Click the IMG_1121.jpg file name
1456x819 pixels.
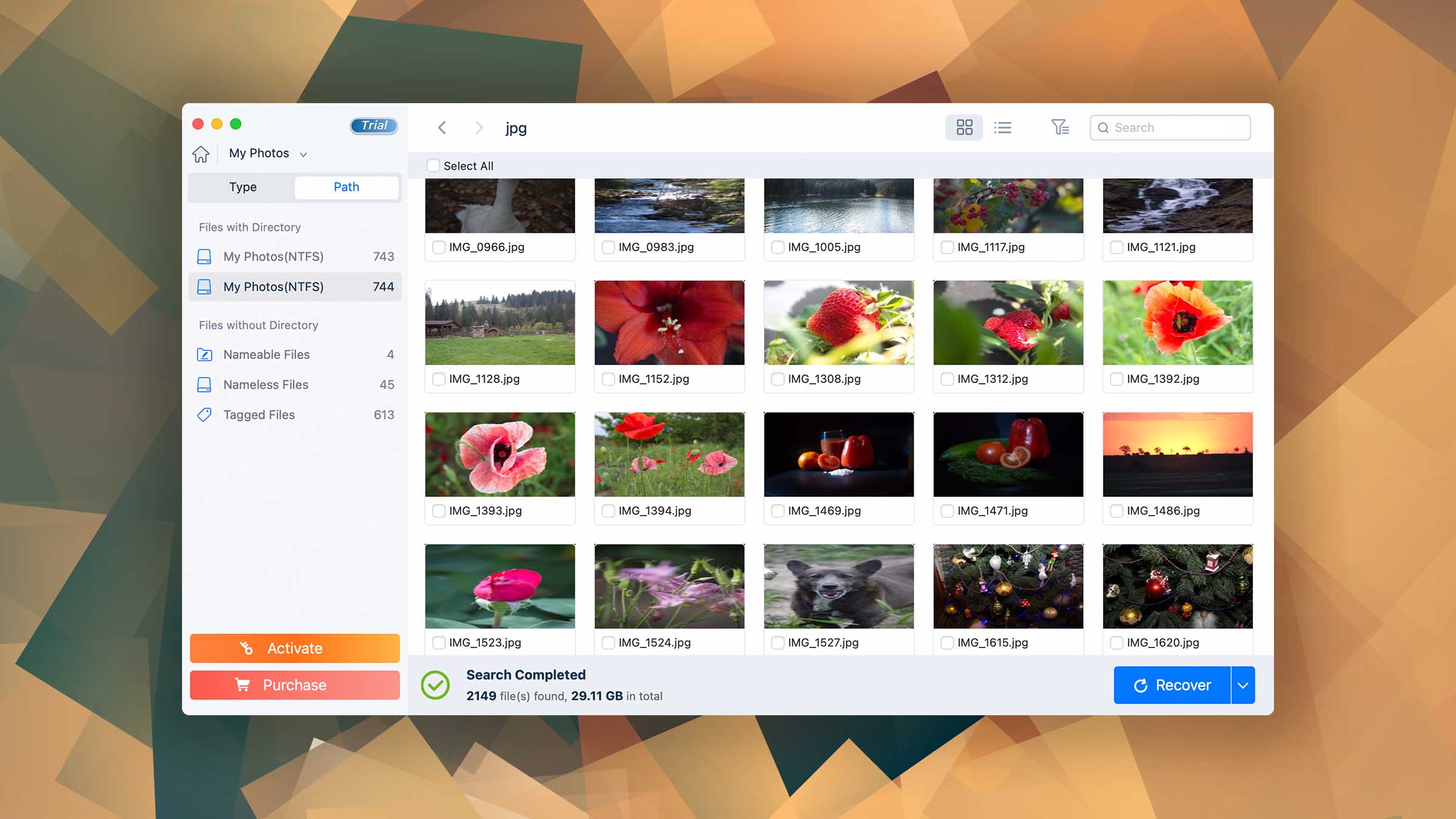(1161, 247)
